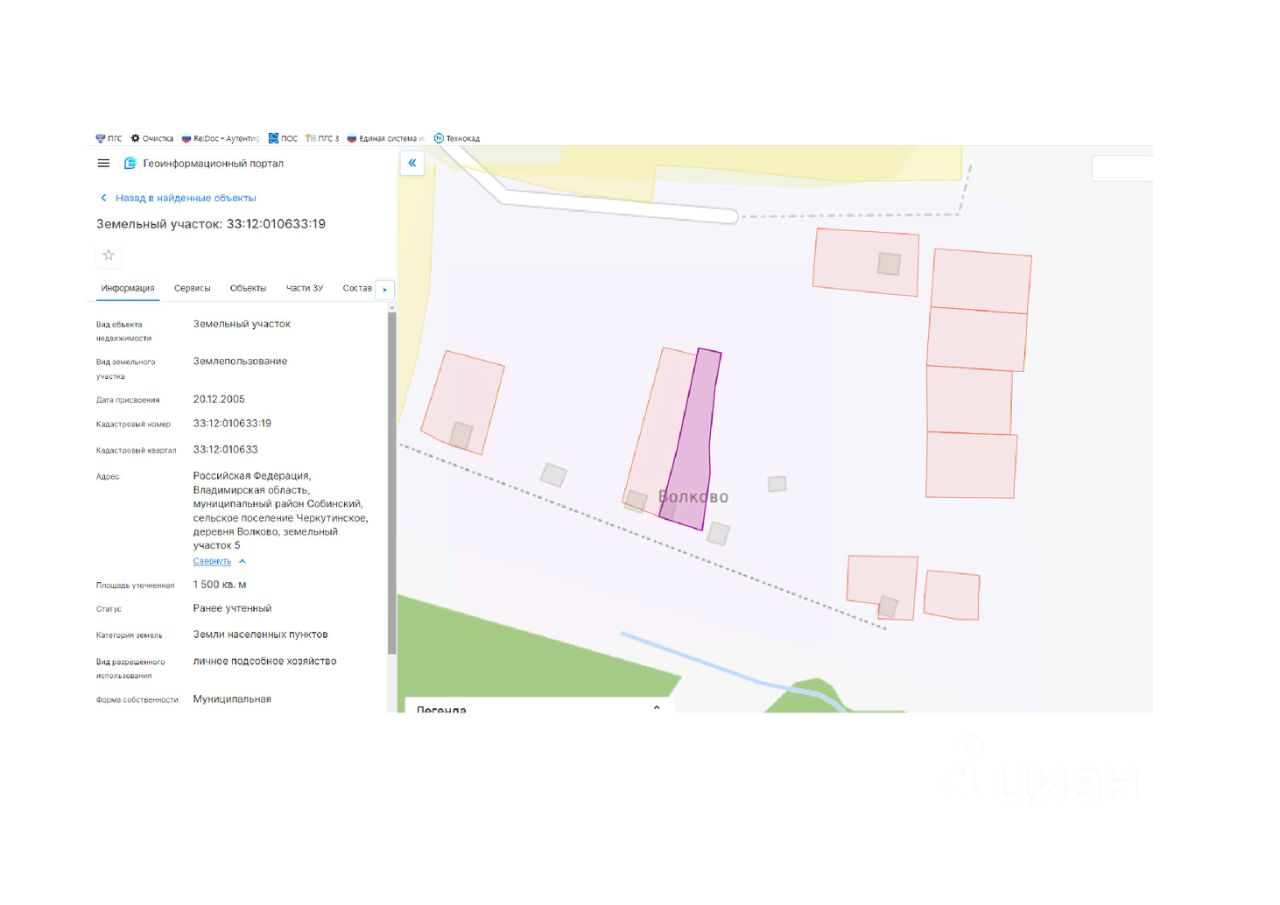The width and height of the screenshot is (1280, 905).
Task: Click the Легенда panel title
Action: tap(441, 708)
